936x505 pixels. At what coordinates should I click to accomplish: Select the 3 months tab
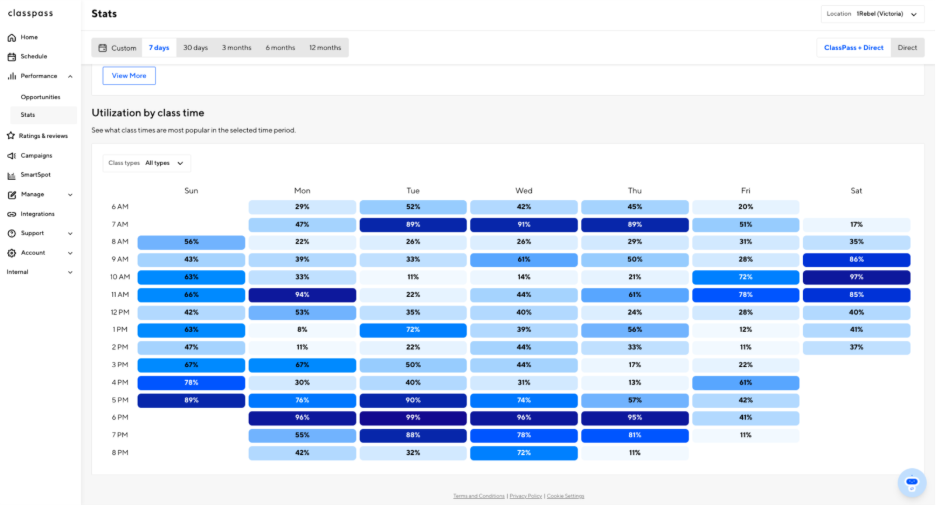tap(236, 48)
